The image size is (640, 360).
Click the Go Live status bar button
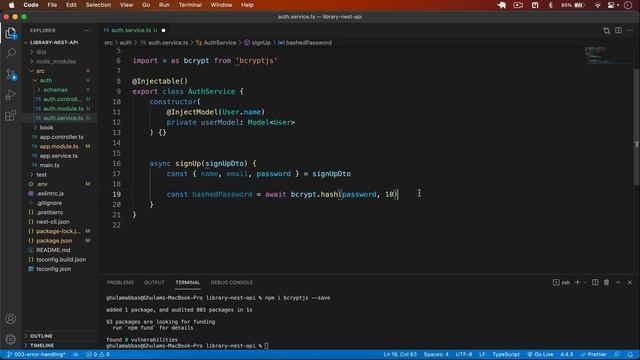540,354
